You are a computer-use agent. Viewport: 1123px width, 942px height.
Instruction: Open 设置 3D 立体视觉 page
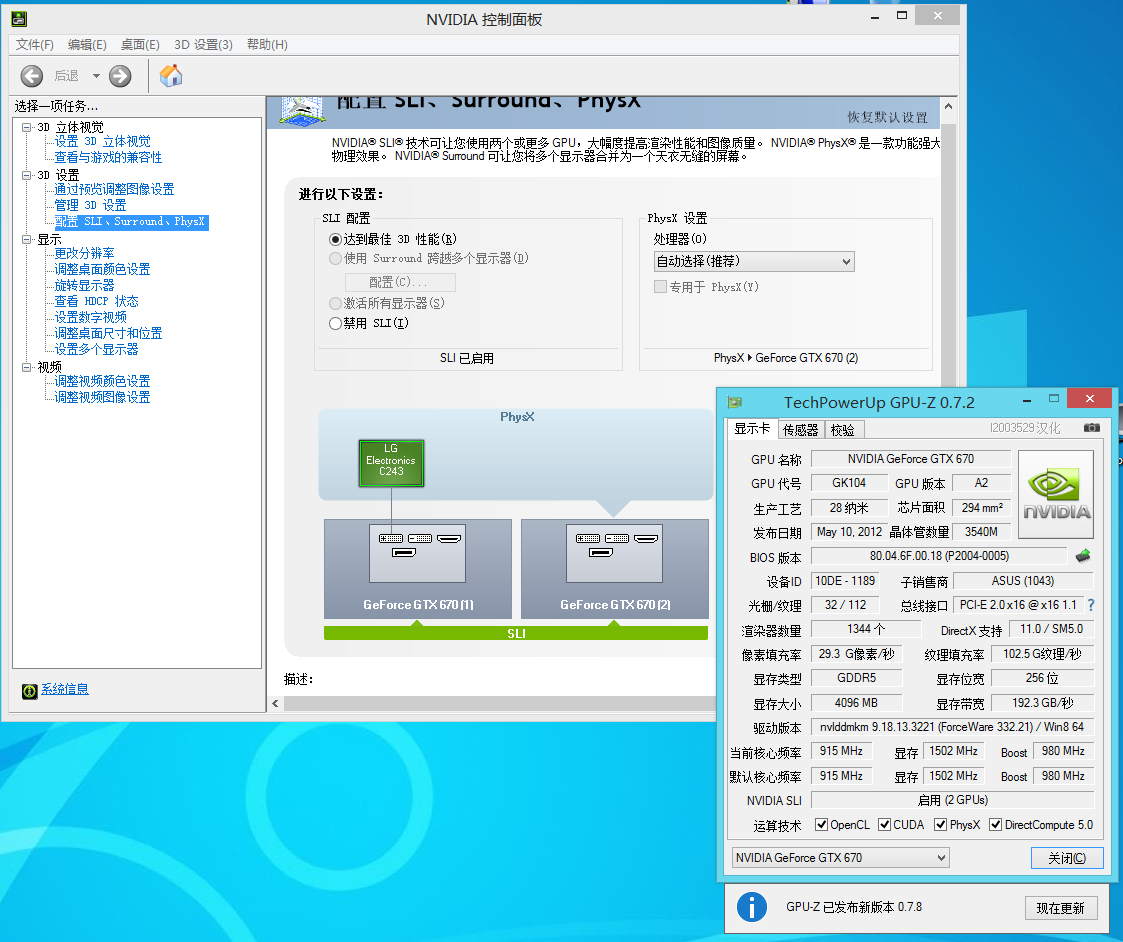pyautogui.click(x=102, y=142)
